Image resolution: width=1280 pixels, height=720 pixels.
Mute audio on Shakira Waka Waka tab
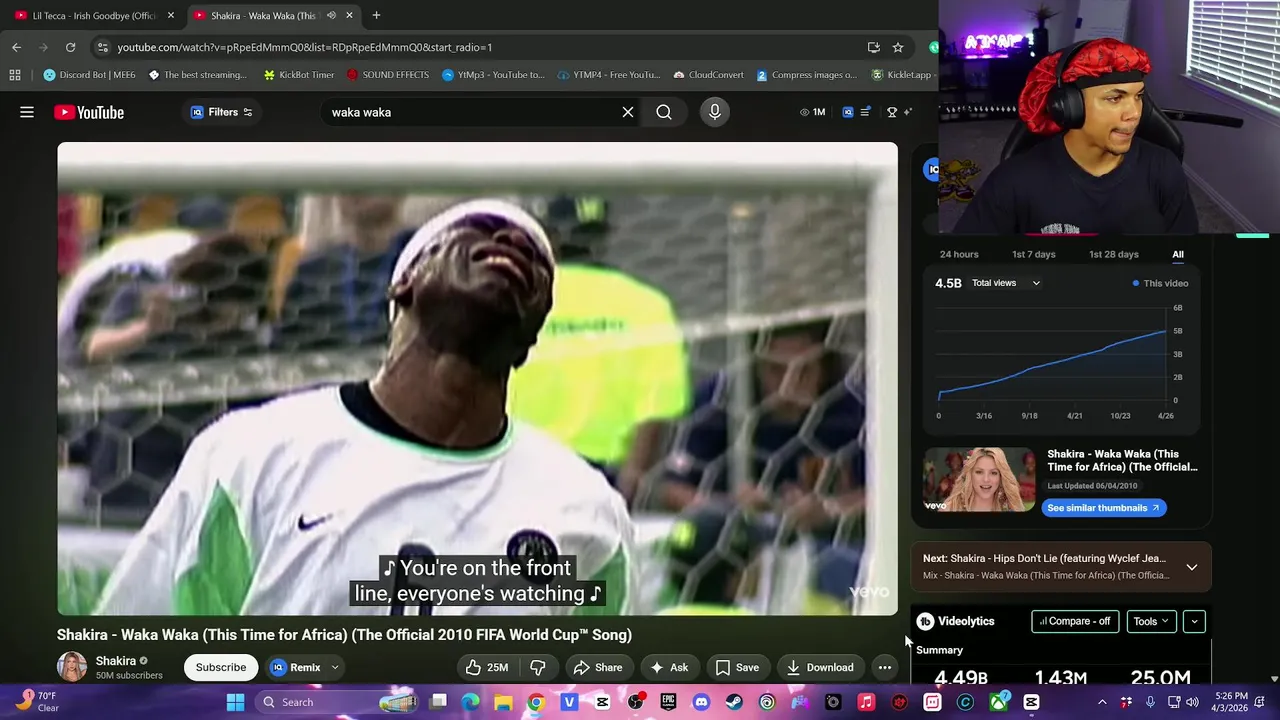coord(331,15)
